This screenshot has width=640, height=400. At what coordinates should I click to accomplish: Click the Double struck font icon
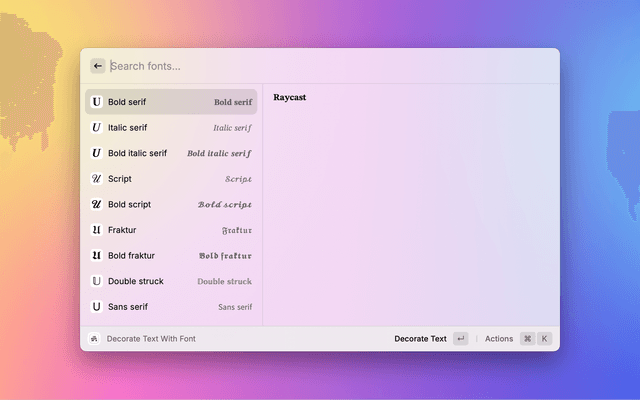click(x=96, y=281)
